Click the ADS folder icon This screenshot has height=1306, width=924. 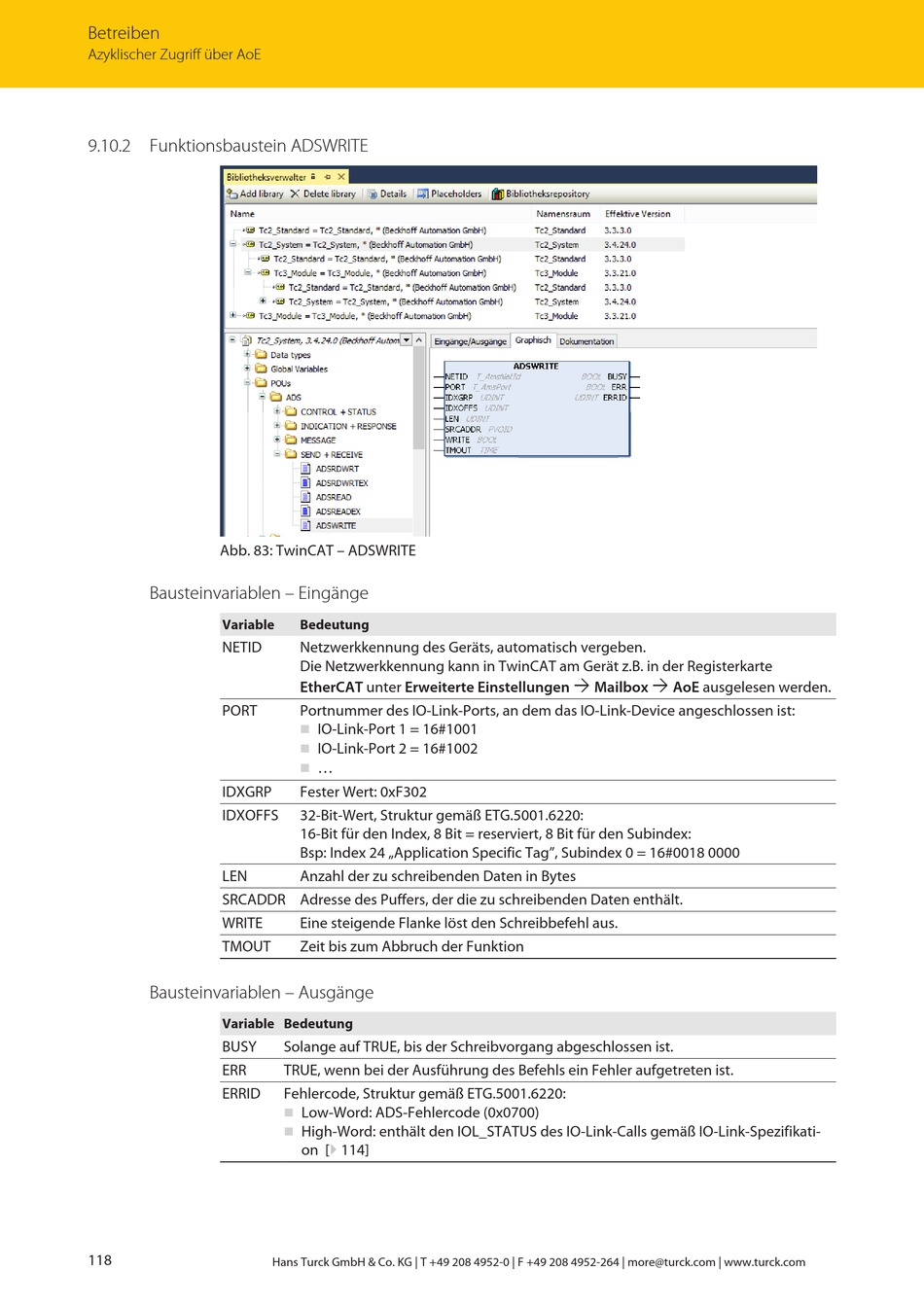276,397
